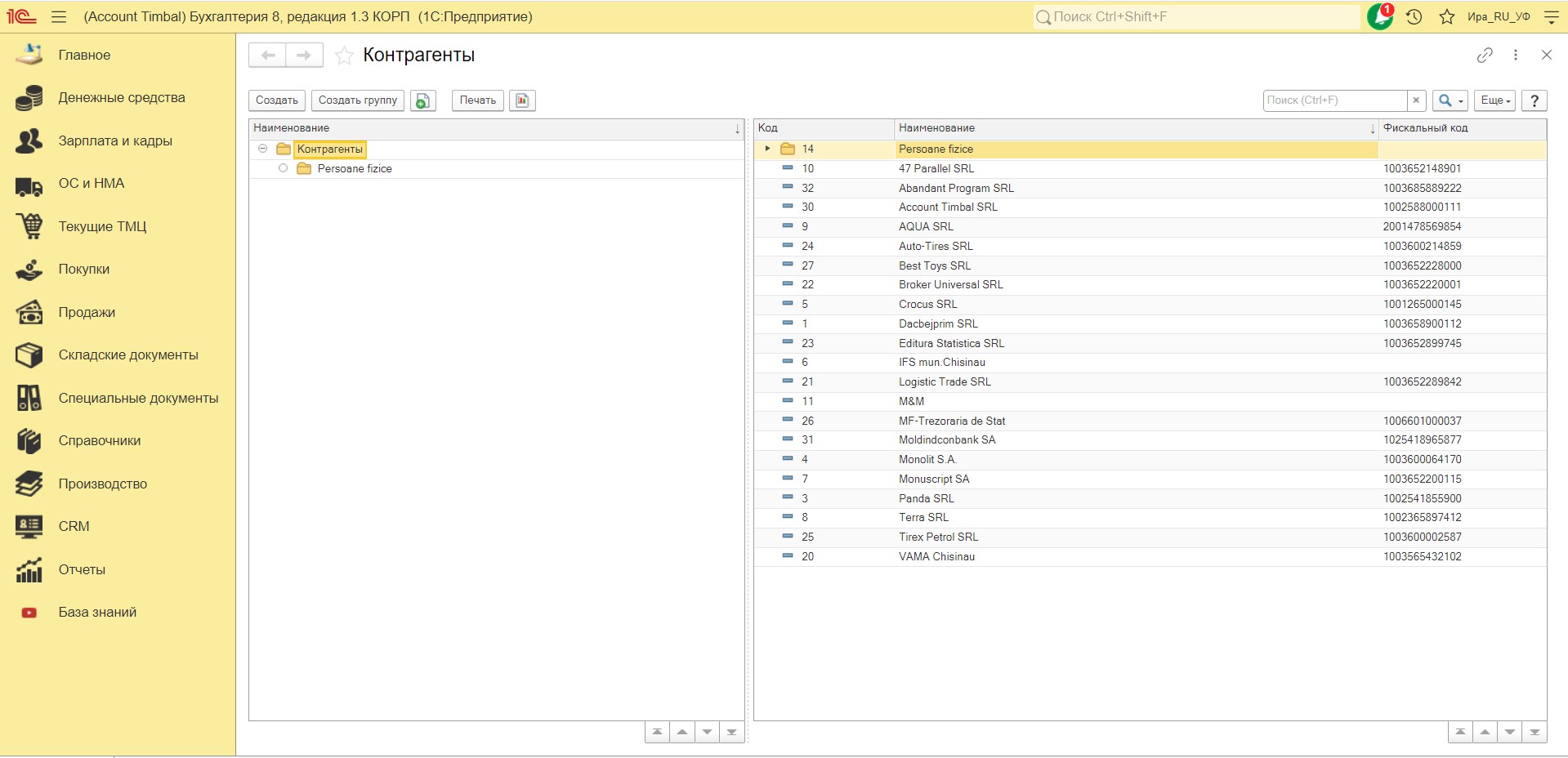Viewport: 1568px width, 758px height.
Task: Sort by Наименование column in right table
Action: pyautogui.click(x=1136, y=128)
